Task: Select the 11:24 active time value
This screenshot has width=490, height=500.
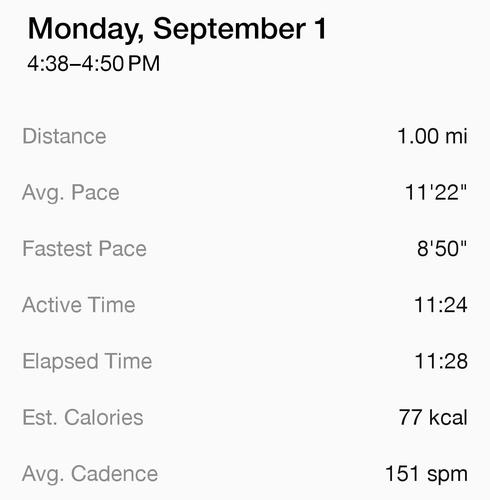Action: click(x=440, y=305)
